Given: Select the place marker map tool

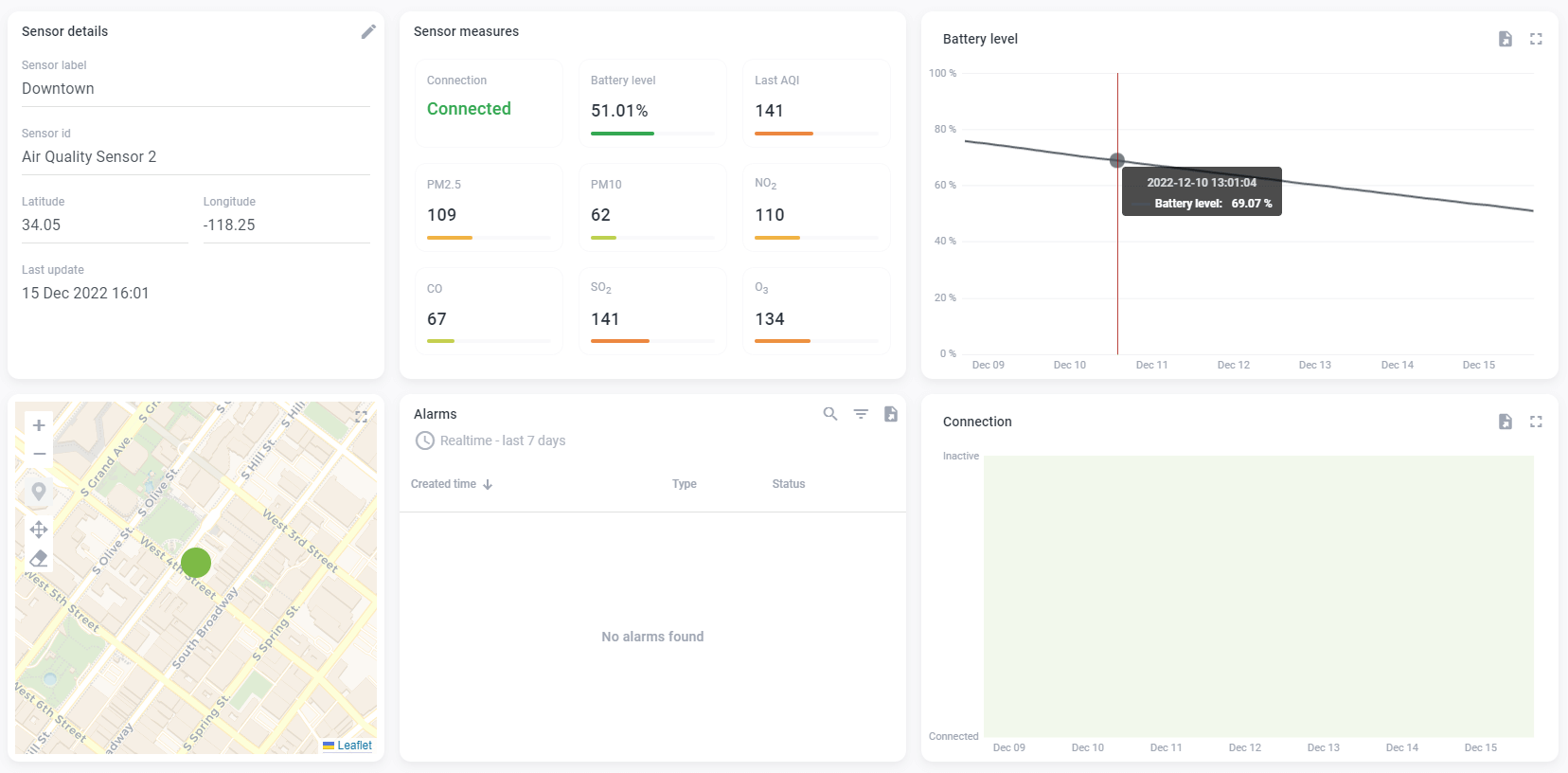Looking at the screenshot, I should coord(39,492).
